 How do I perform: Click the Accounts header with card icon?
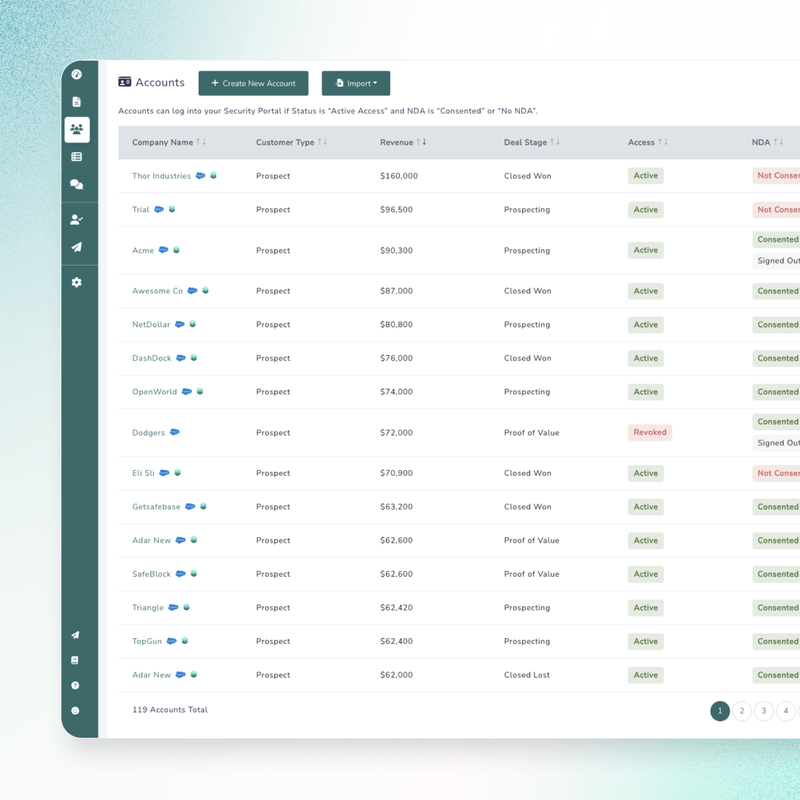152,83
